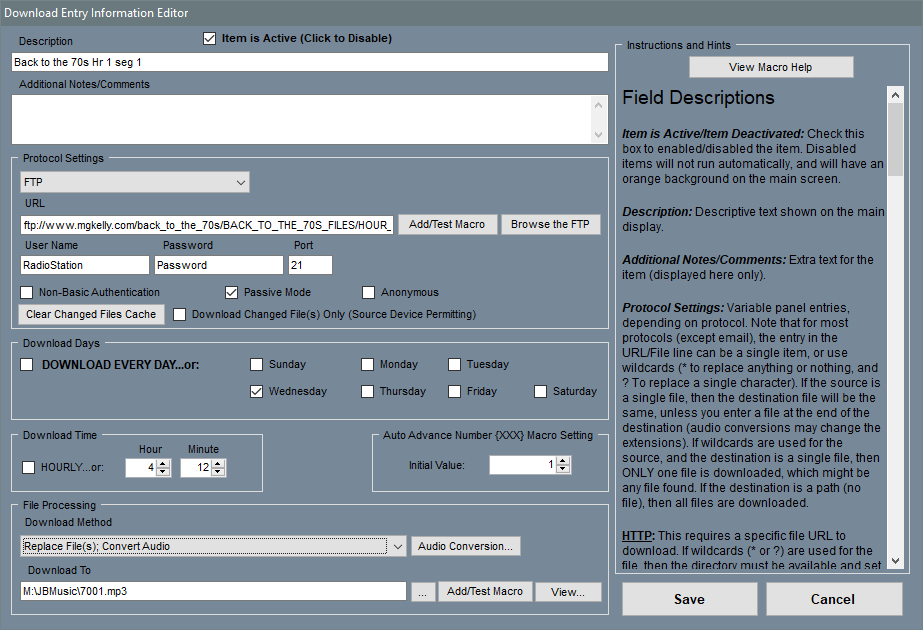923x630 pixels.
Task: Increase the Hour spinner value
Action: click(x=163, y=463)
